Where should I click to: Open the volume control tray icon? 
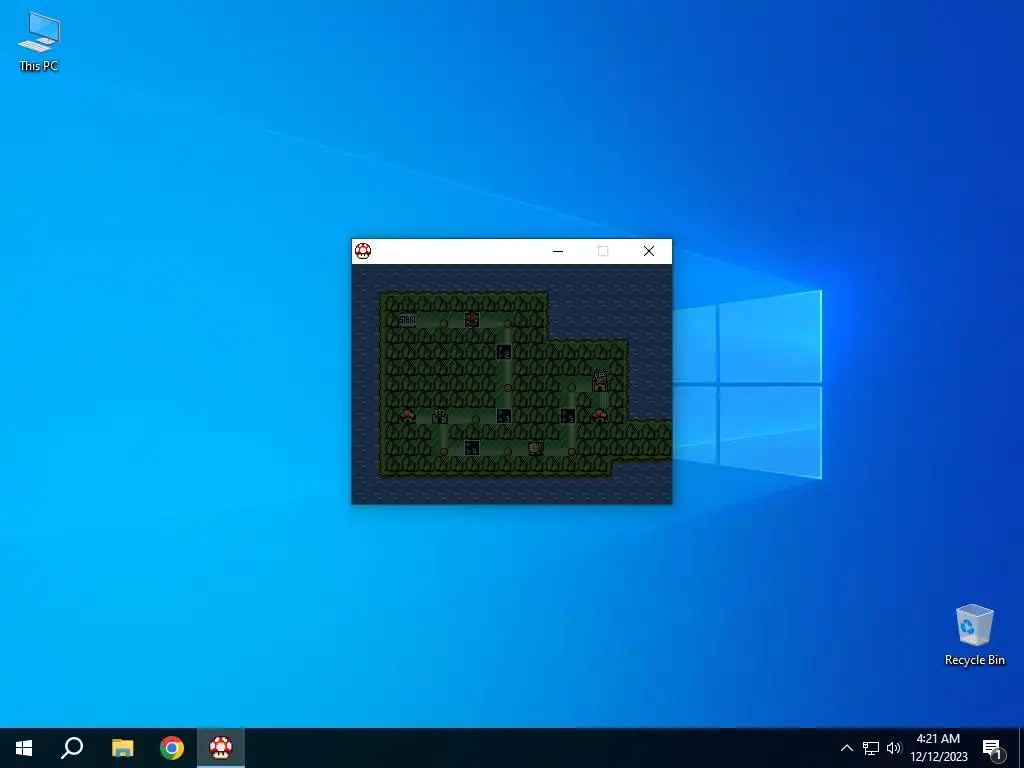893,748
